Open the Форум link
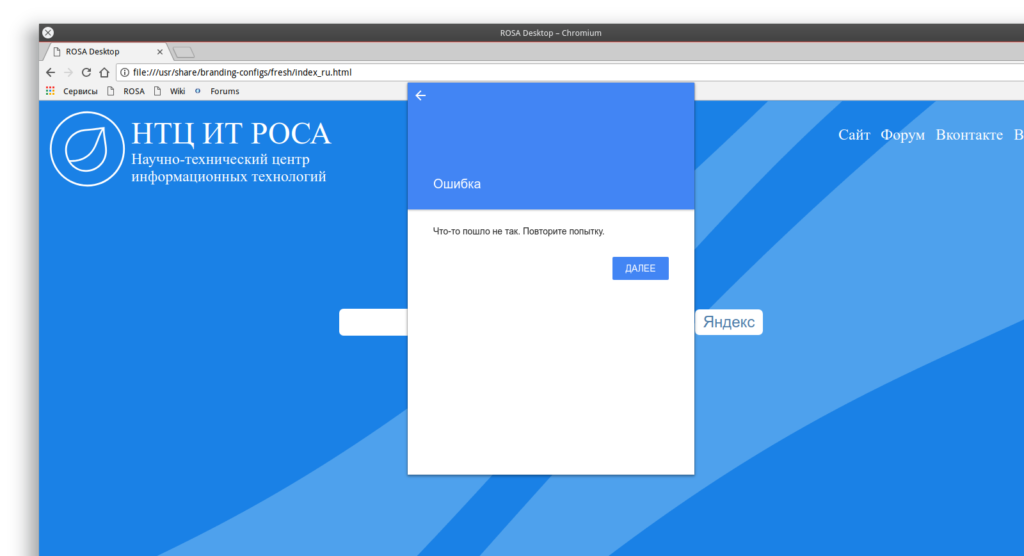The width and height of the screenshot is (1024, 556). coord(903,135)
